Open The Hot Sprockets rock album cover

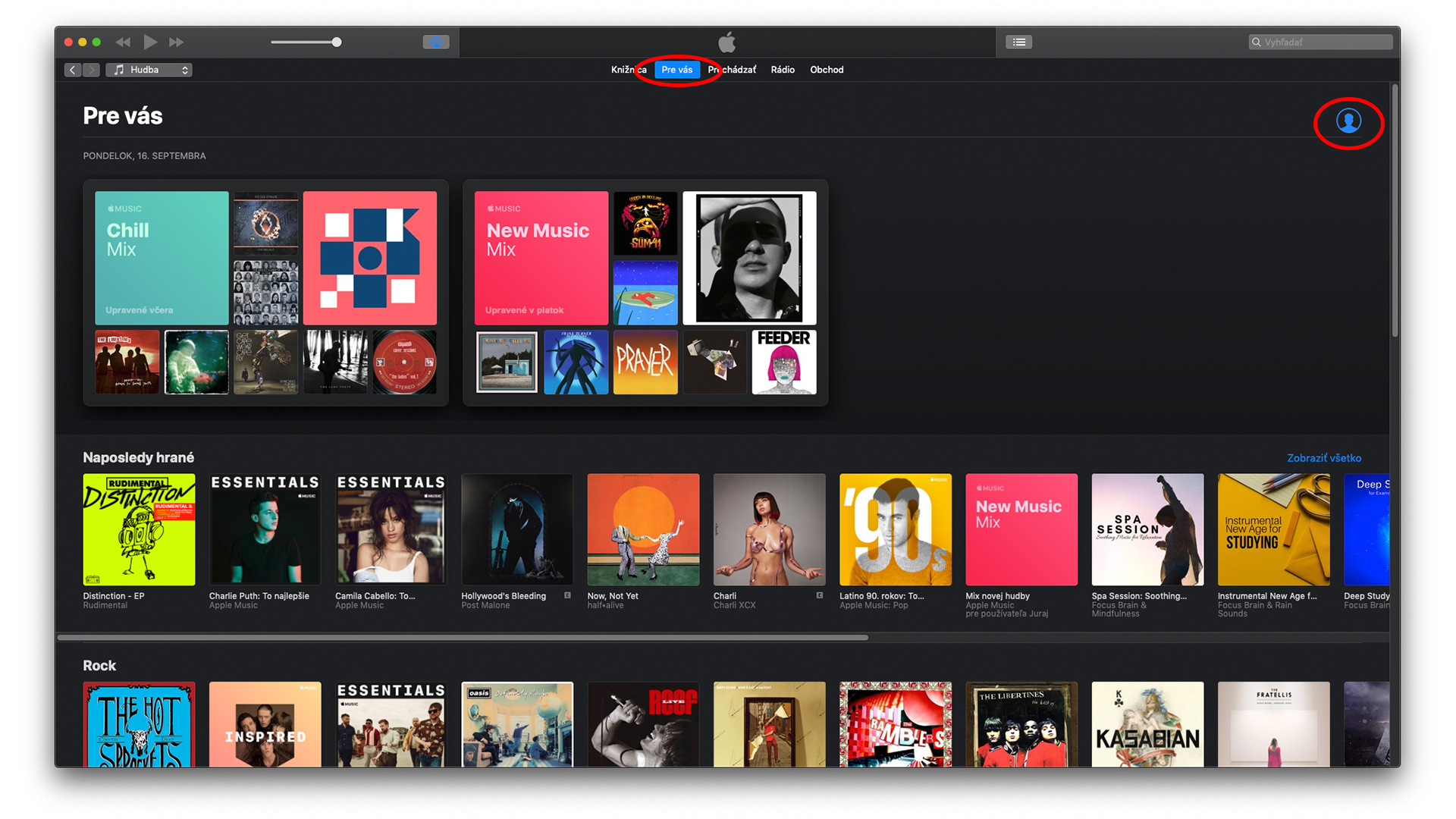click(x=139, y=724)
